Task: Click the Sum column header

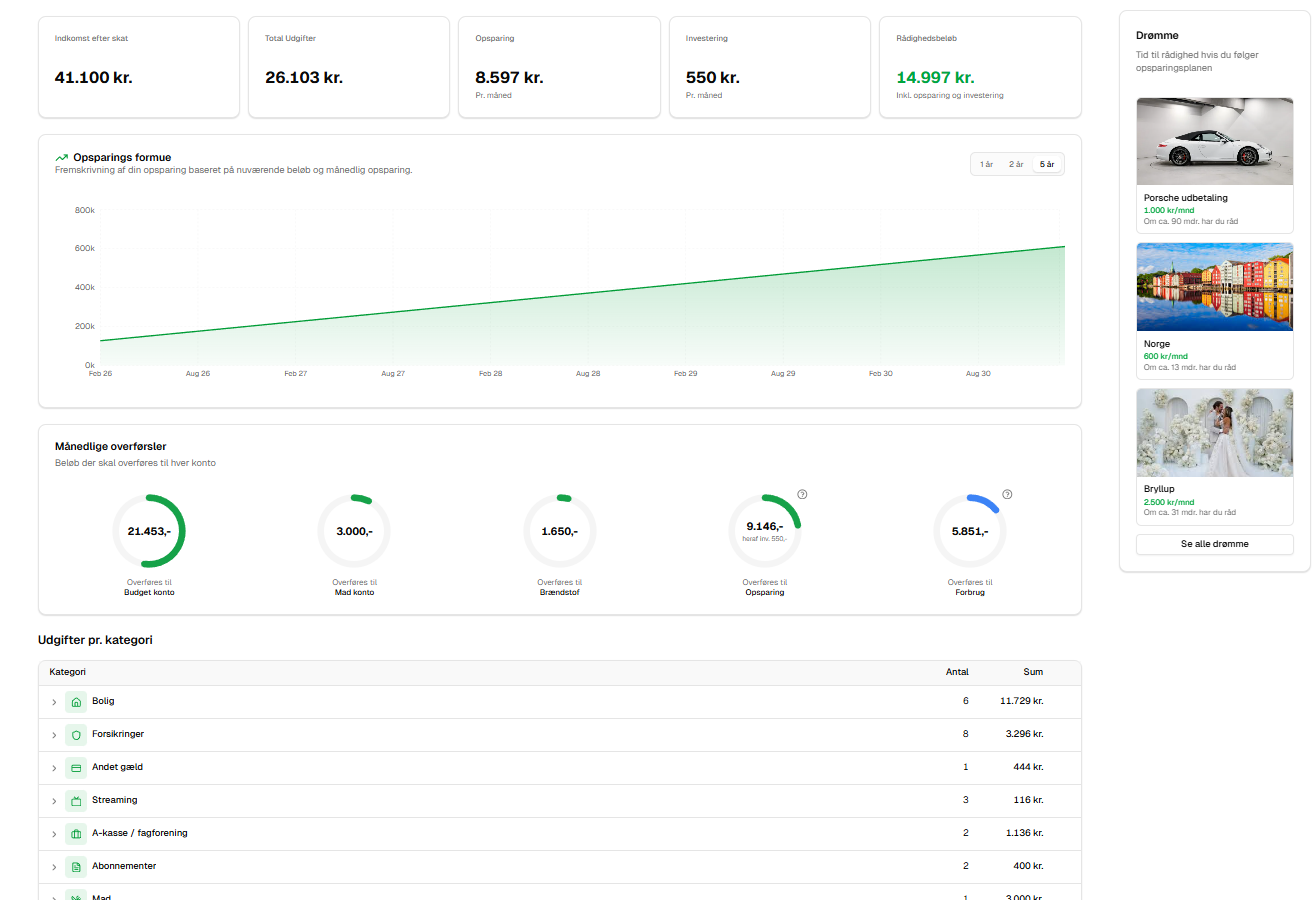Action: (1032, 672)
